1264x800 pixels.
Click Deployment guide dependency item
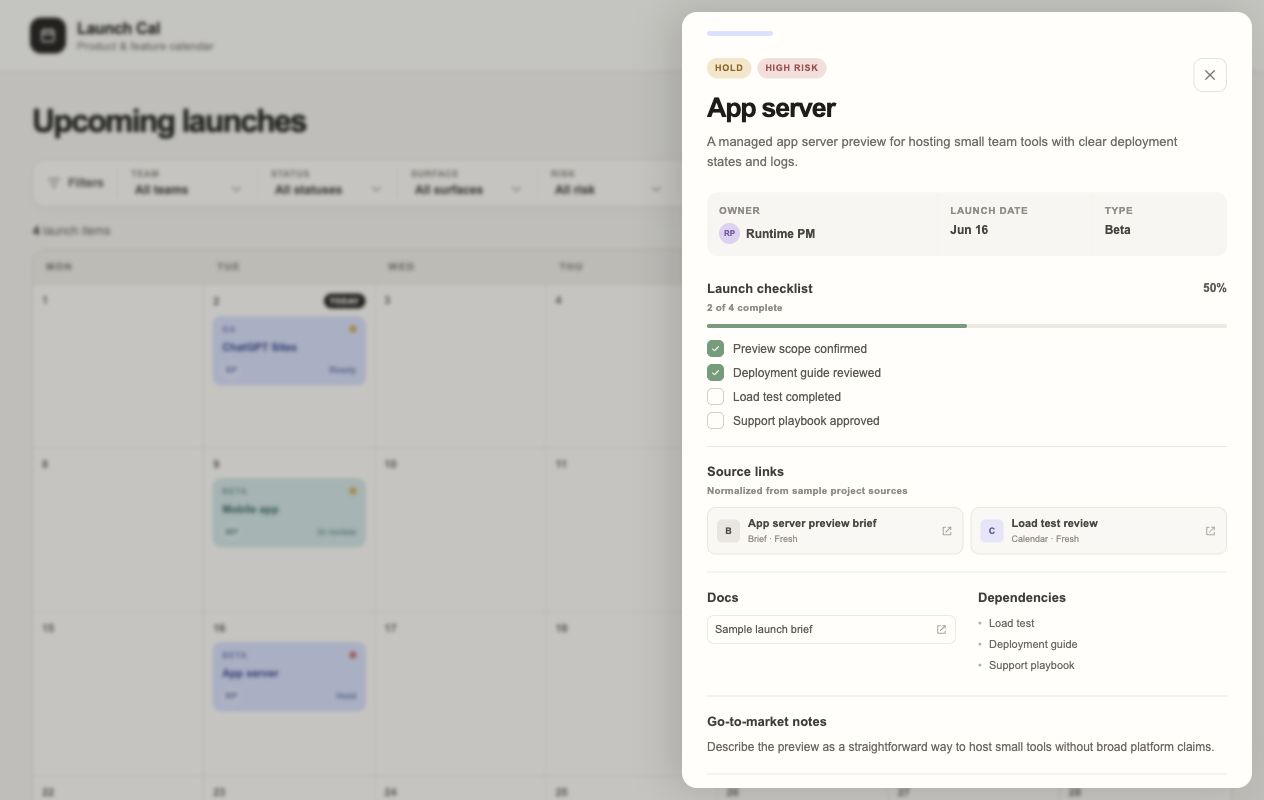[1033, 644]
